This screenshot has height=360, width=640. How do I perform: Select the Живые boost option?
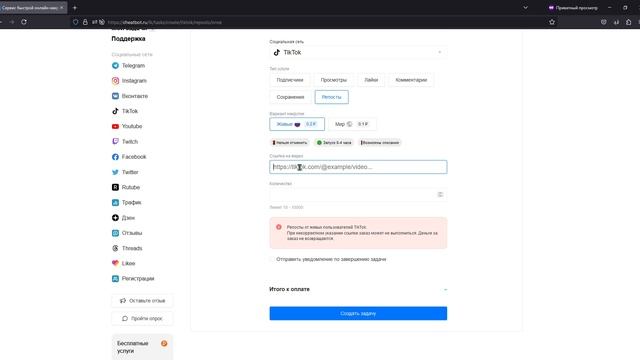coord(297,124)
